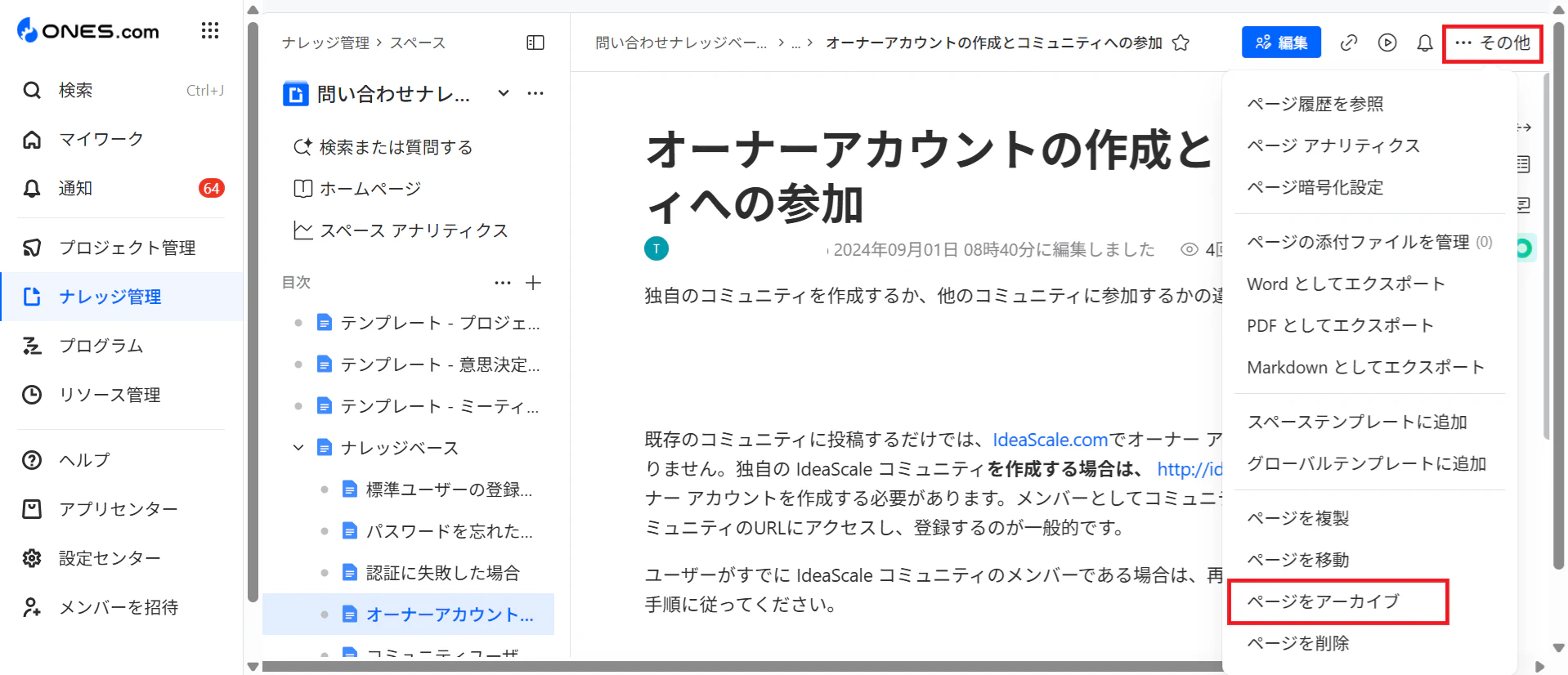
Task: Click ナレッジ管理 breadcrumb link
Action: point(325,42)
